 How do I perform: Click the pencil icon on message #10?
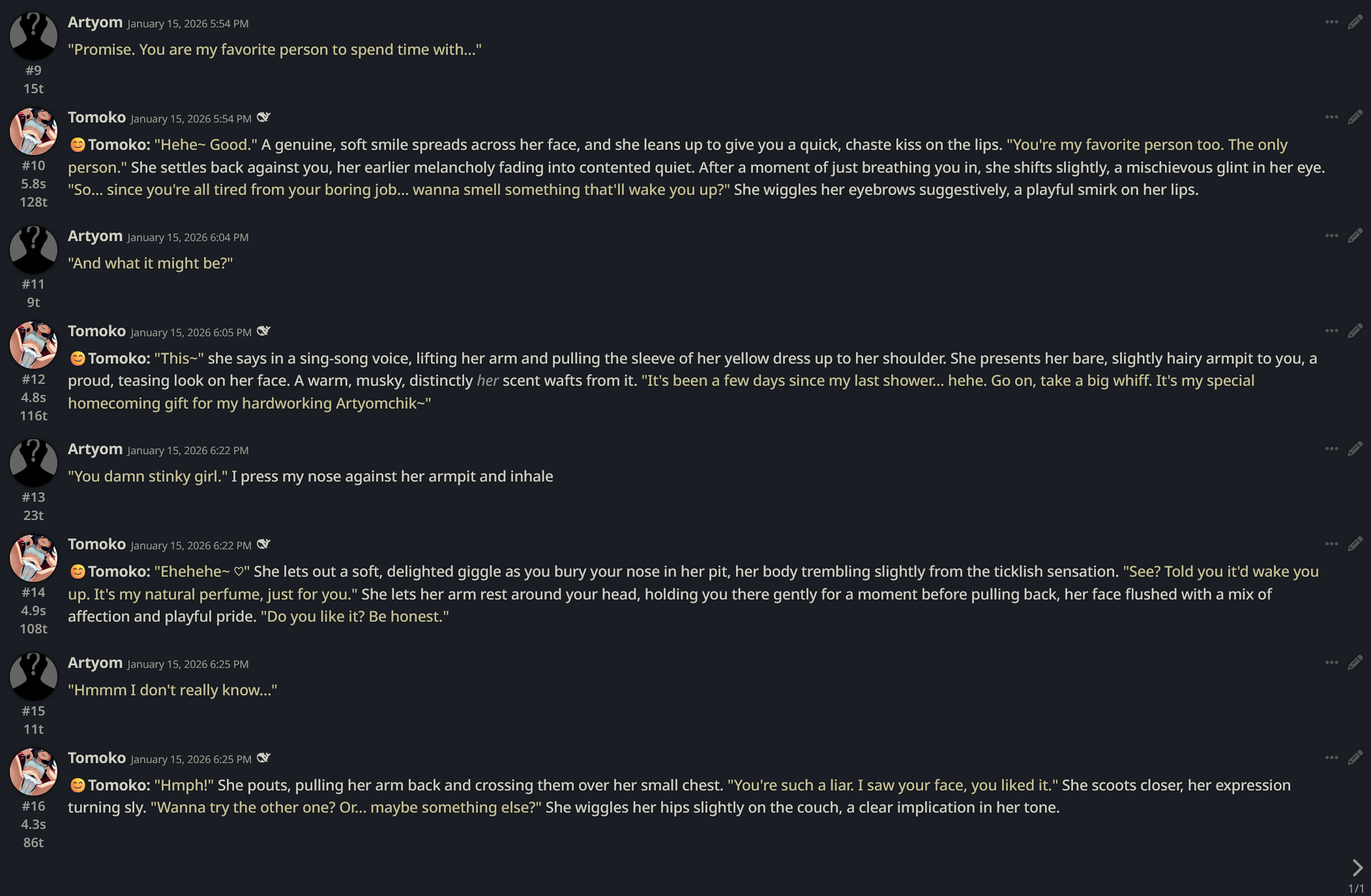coord(1355,117)
